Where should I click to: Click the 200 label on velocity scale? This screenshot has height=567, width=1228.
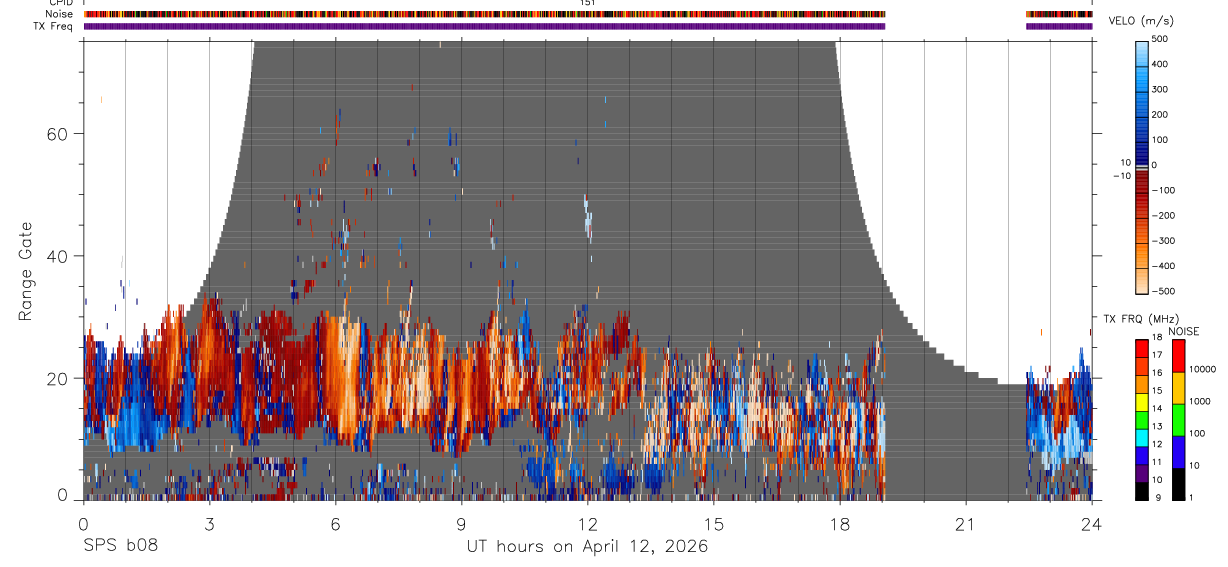(1160, 115)
